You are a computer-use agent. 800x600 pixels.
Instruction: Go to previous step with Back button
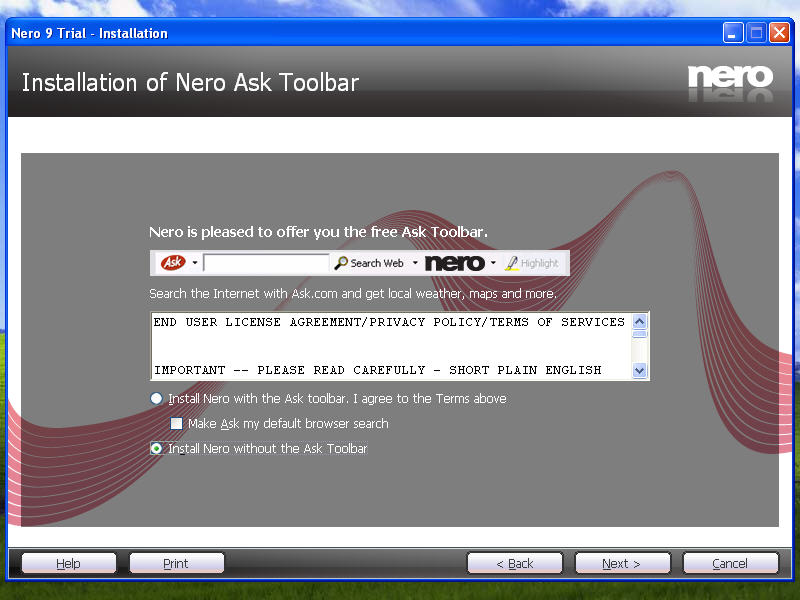tap(515, 563)
